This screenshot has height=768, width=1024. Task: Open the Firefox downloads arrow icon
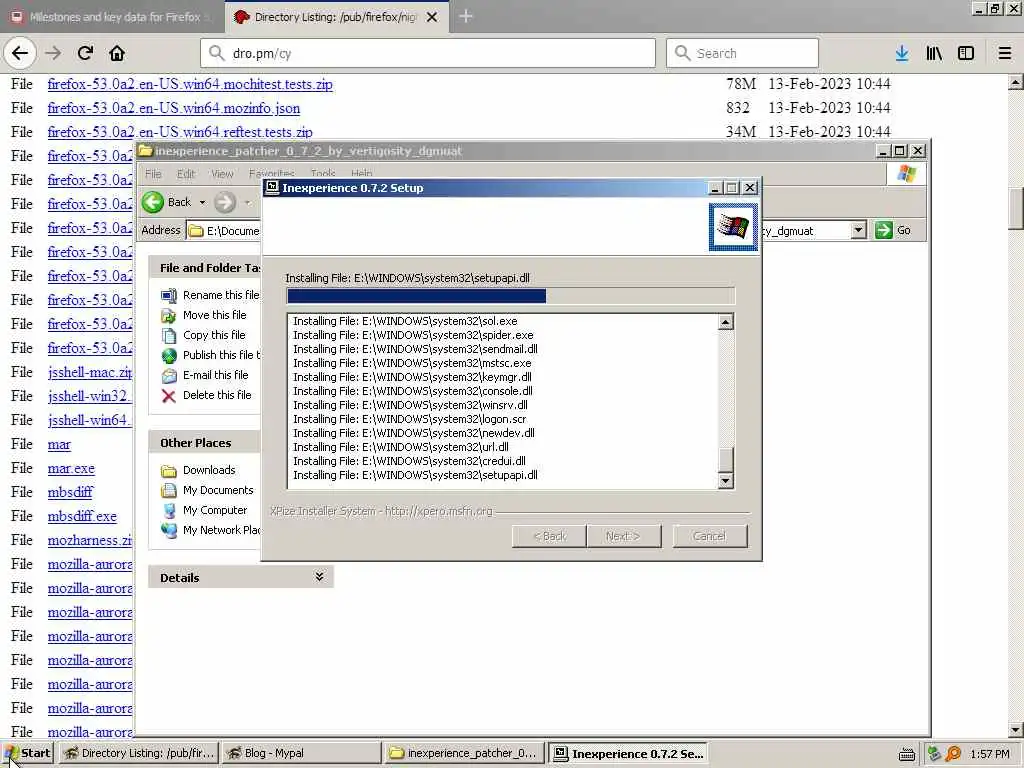coord(902,54)
